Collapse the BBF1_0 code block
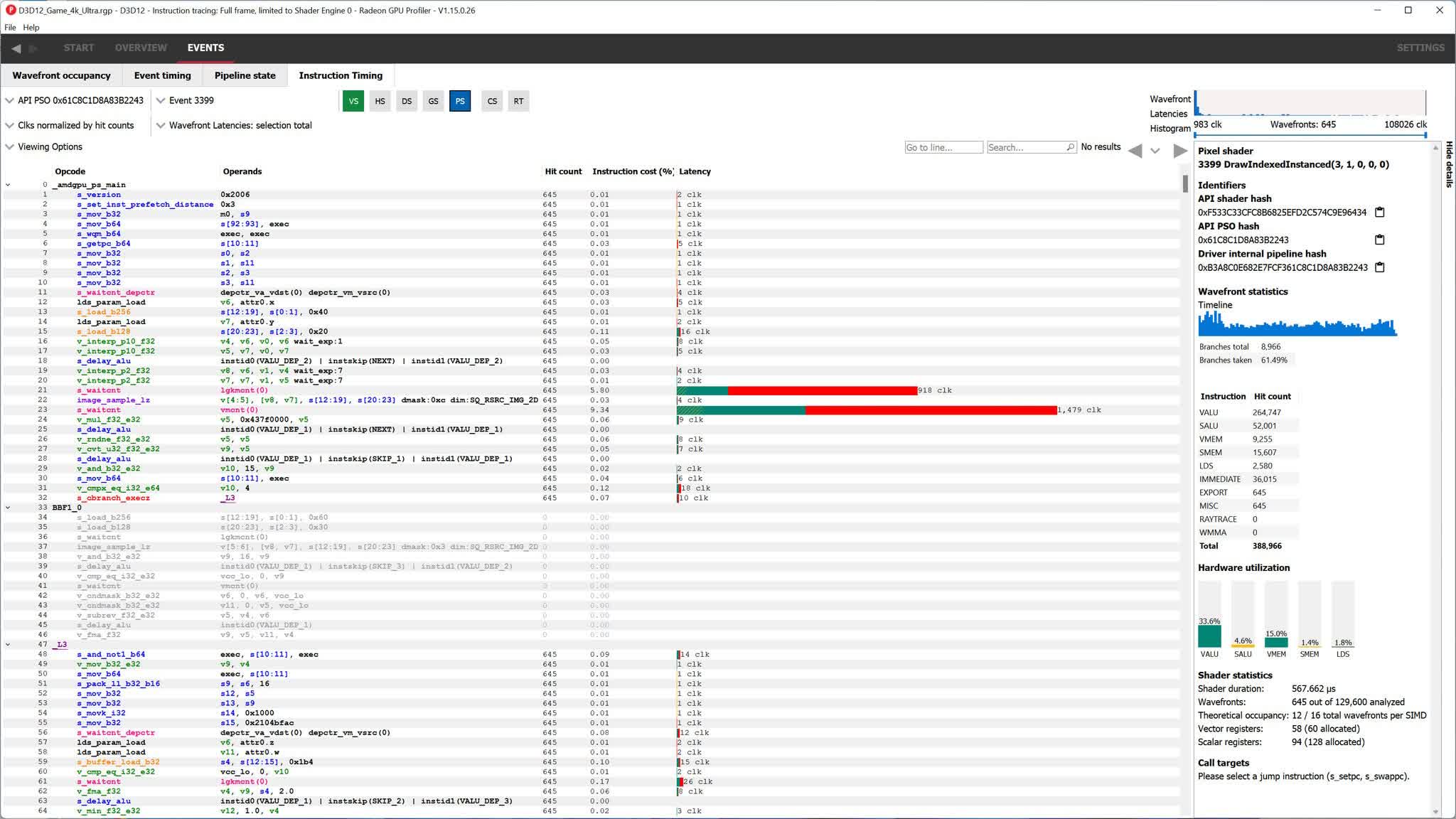This screenshot has height=819, width=1456. click(x=8, y=508)
